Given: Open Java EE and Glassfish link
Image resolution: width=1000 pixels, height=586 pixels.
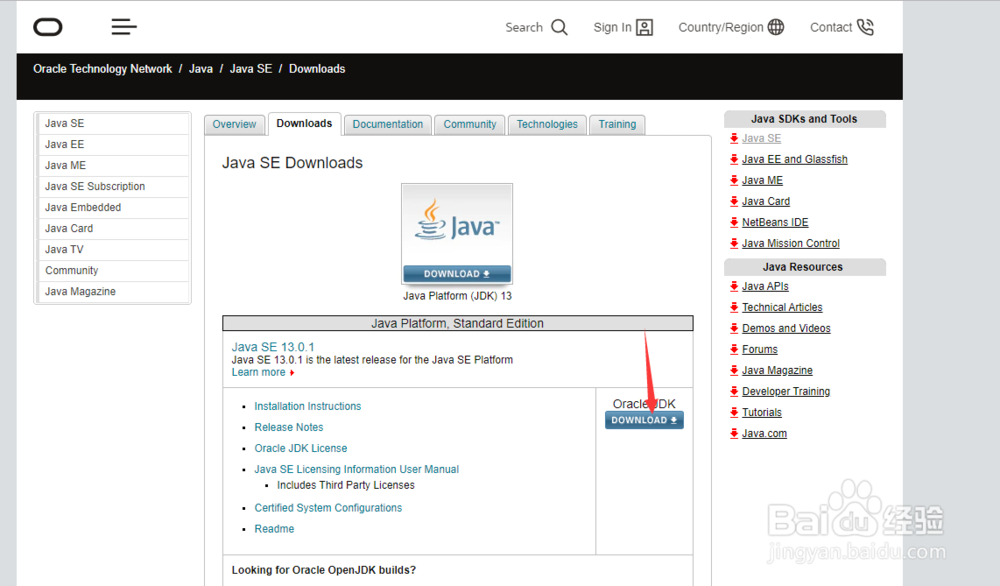Looking at the screenshot, I should tap(795, 159).
